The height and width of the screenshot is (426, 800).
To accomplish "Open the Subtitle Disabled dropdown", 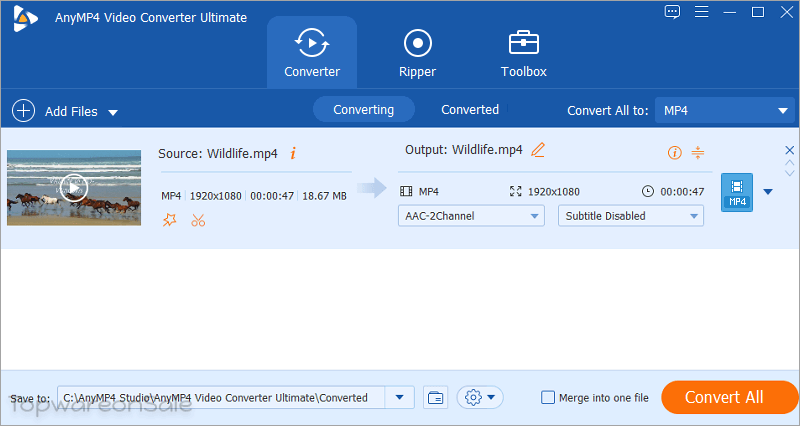I will click(631, 216).
